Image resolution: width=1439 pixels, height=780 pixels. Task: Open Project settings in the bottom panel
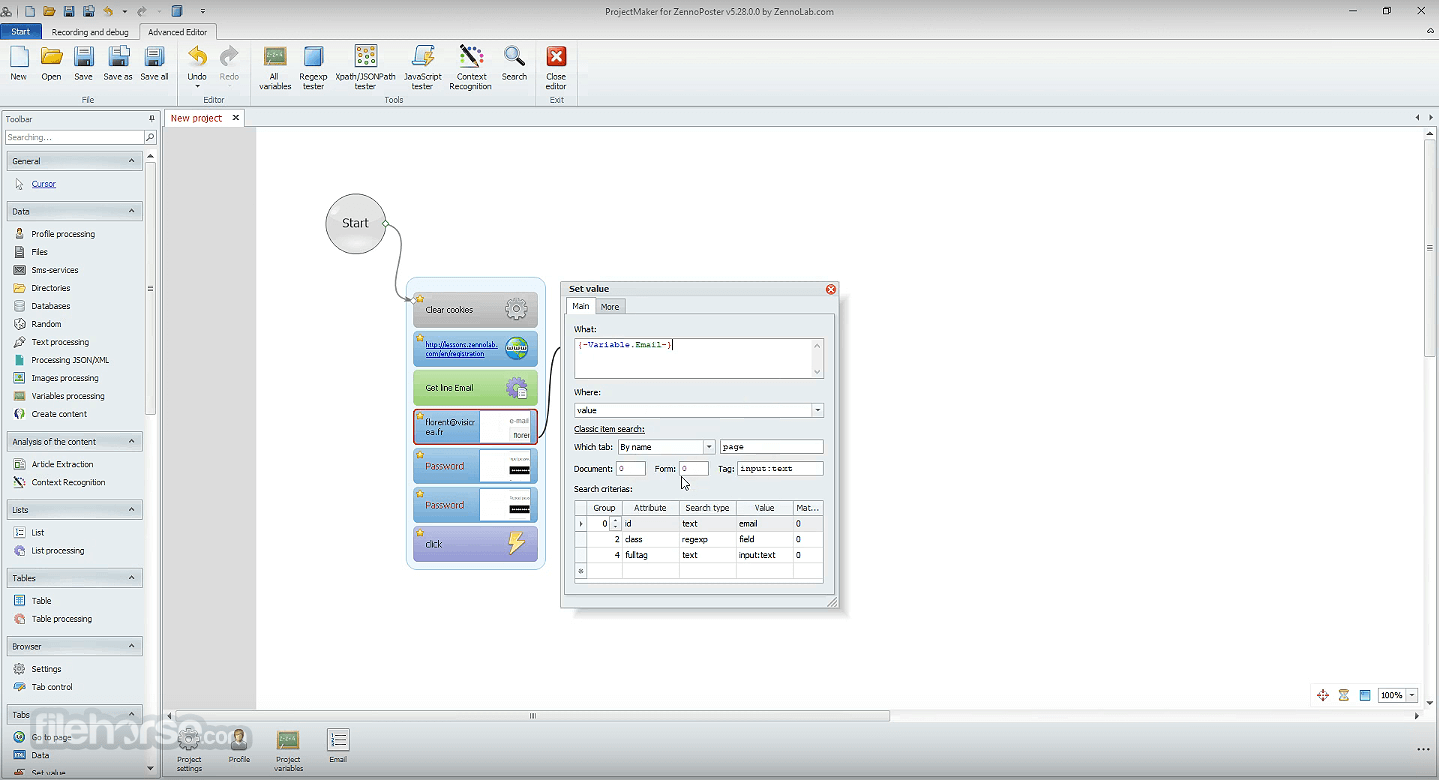(x=189, y=750)
